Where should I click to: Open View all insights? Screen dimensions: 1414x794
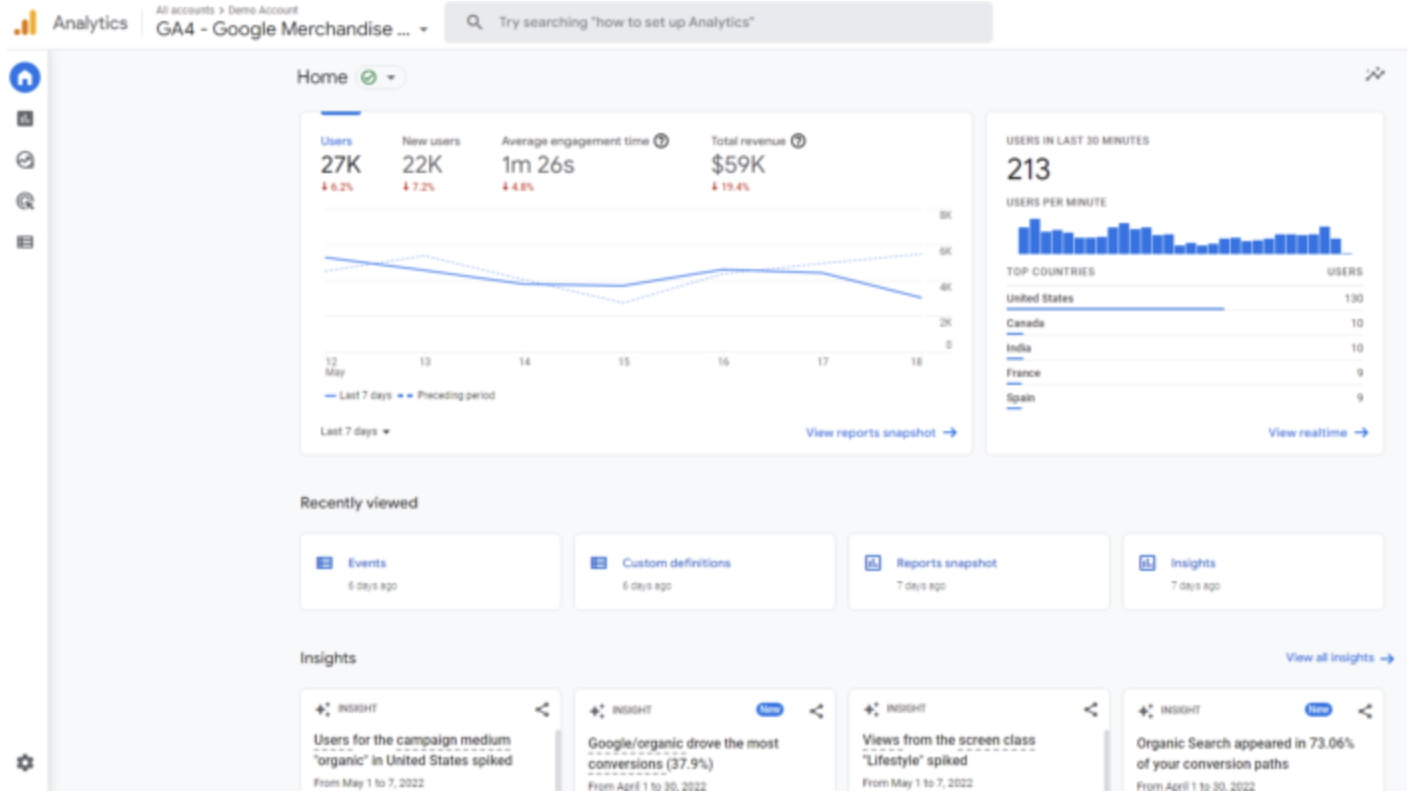point(1332,658)
